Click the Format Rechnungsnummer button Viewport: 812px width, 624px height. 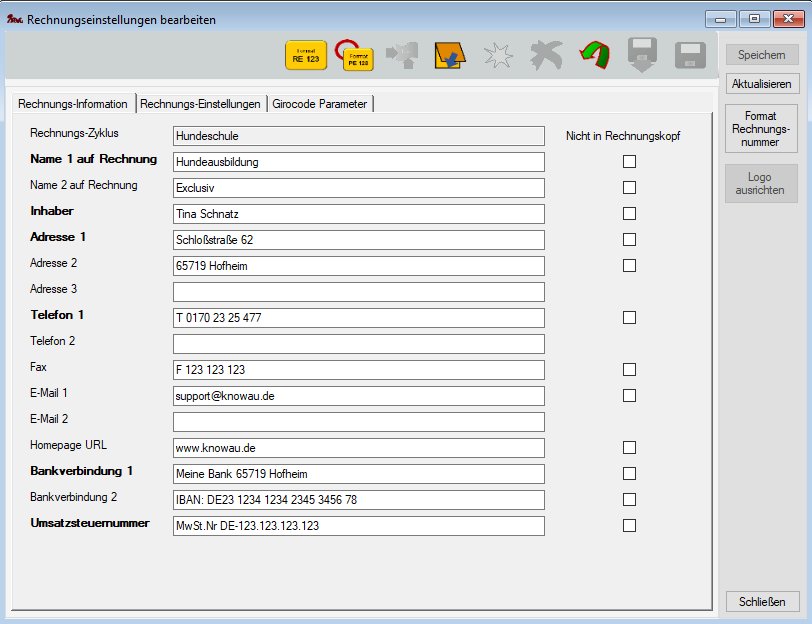[761, 128]
